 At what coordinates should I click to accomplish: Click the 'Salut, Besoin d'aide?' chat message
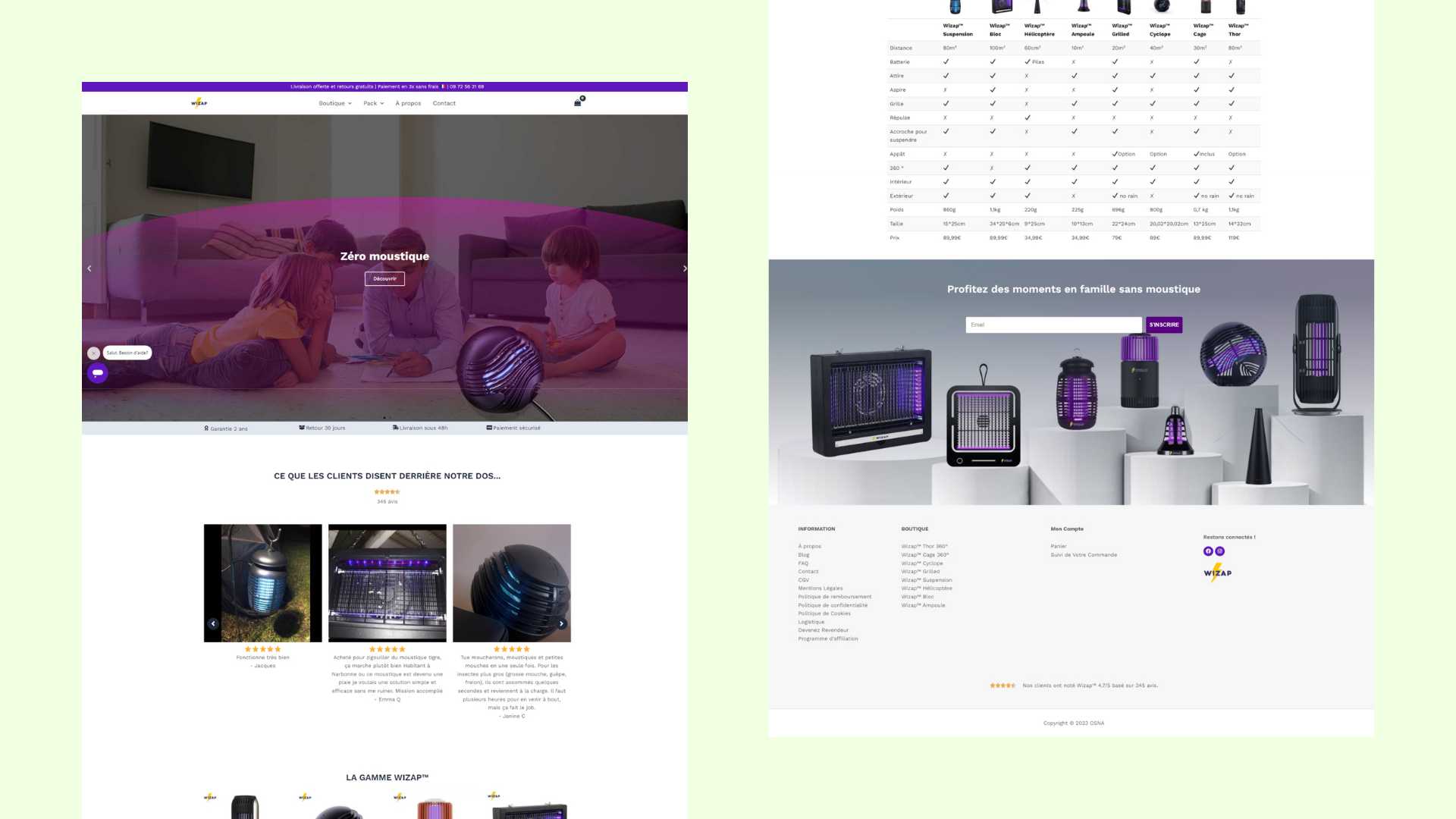(127, 353)
